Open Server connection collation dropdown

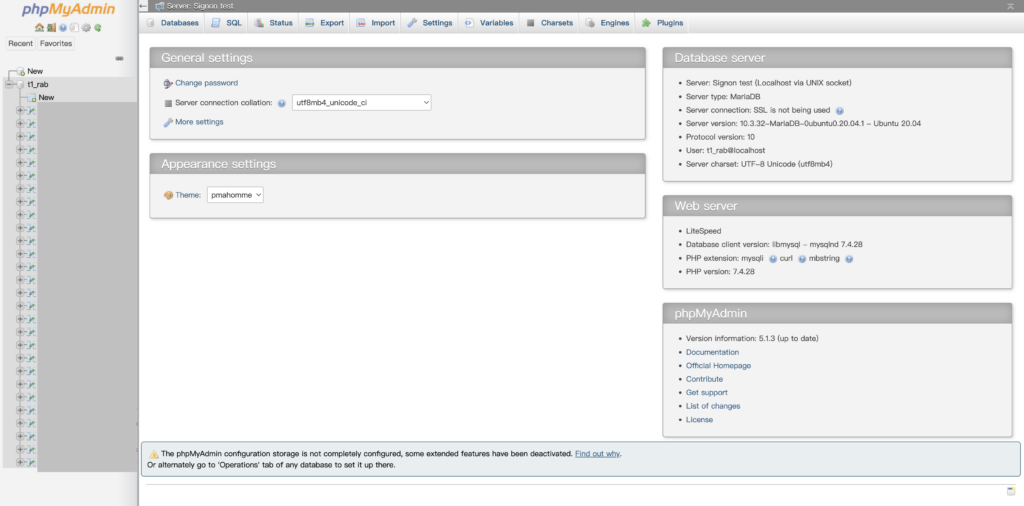tap(361, 102)
